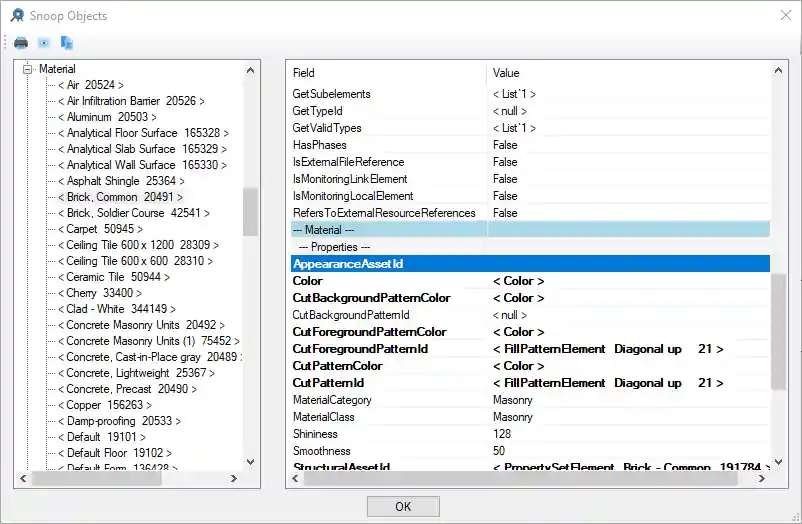Click the Value column header
The height and width of the screenshot is (524, 802).
coord(506,73)
